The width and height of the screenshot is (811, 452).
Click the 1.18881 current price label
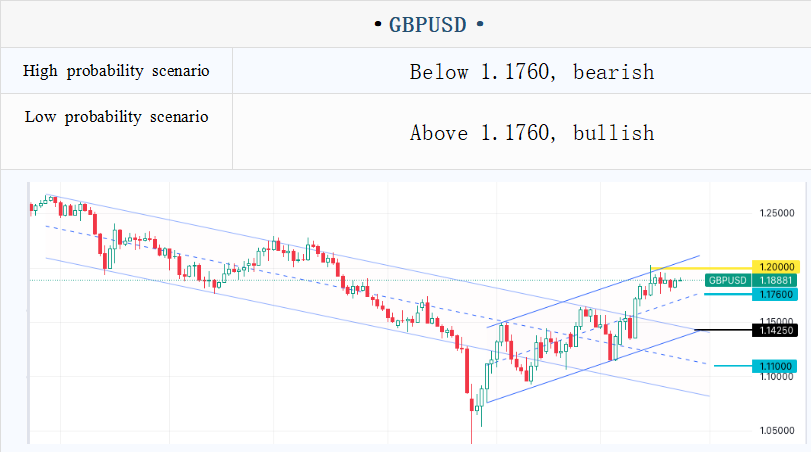(775, 280)
